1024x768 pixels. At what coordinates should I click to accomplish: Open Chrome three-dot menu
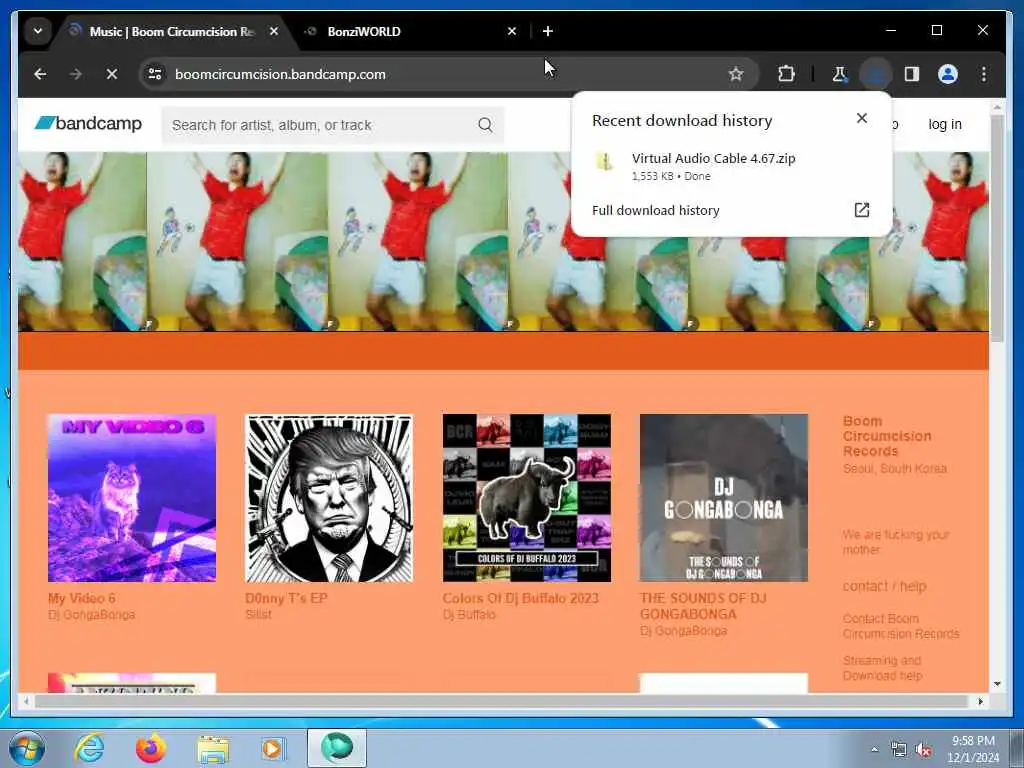tap(984, 74)
